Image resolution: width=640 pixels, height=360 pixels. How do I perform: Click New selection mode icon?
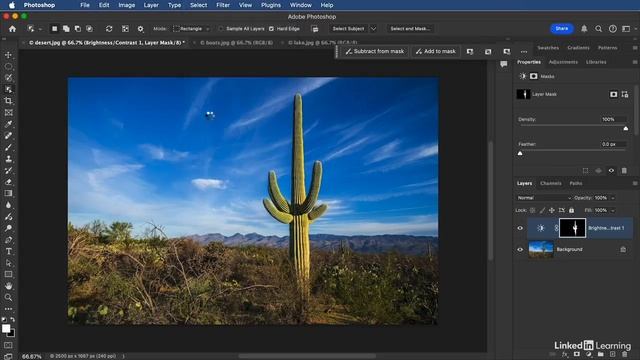[x=54, y=29]
